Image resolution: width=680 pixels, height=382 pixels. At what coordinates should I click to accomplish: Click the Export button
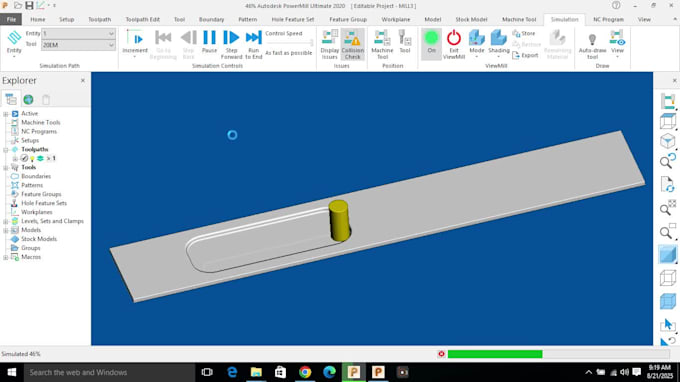[525, 56]
